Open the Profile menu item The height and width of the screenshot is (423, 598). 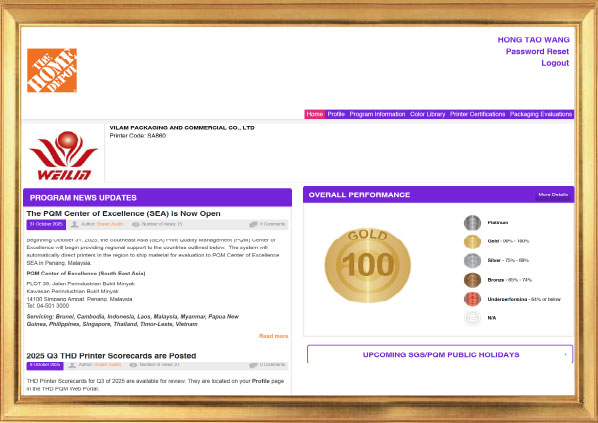[x=336, y=114]
